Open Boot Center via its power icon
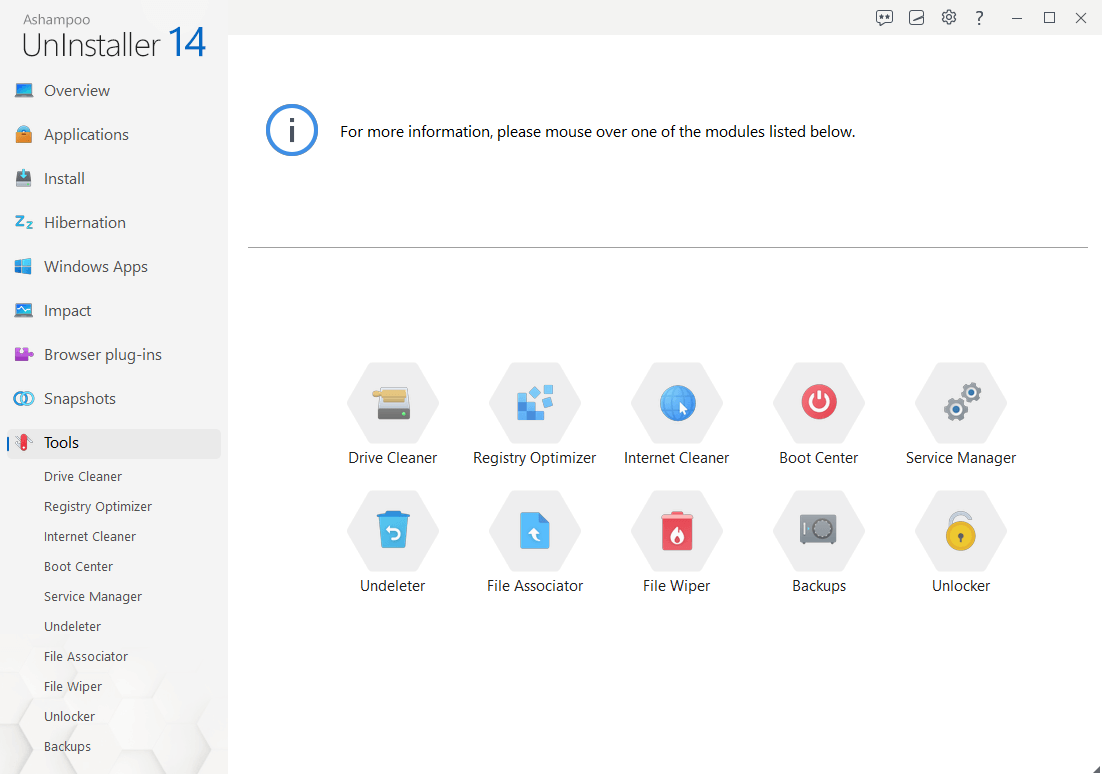Viewport: 1102px width, 774px height. [819, 403]
